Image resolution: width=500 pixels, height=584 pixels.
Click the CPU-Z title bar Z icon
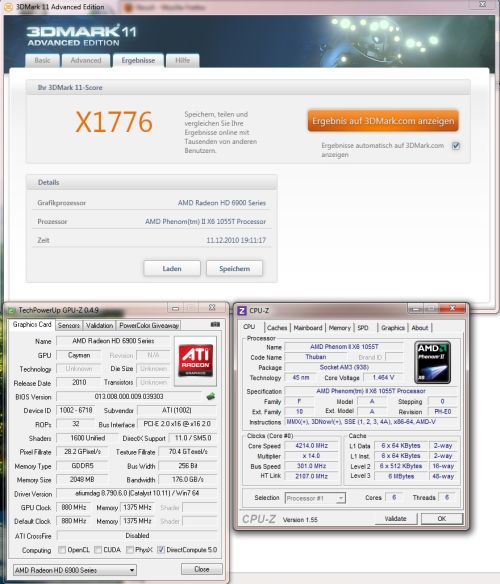click(x=242, y=311)
